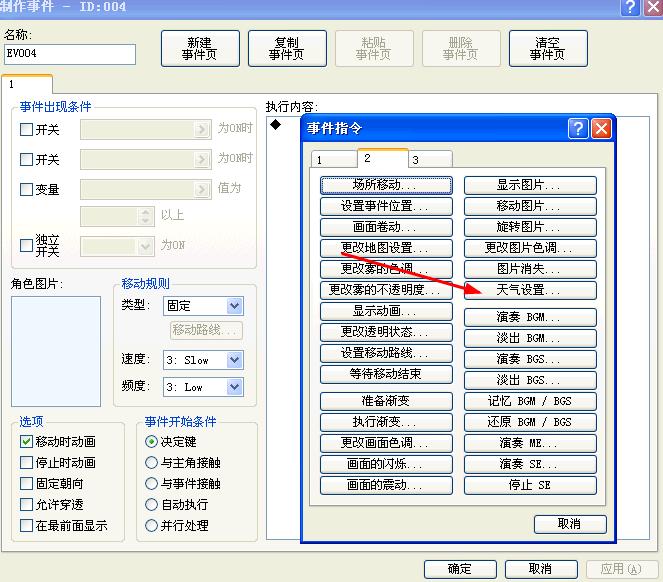Open 设置移动路线 in event commands
Screen dimensions: 663x582
click(x=386, y=353)
